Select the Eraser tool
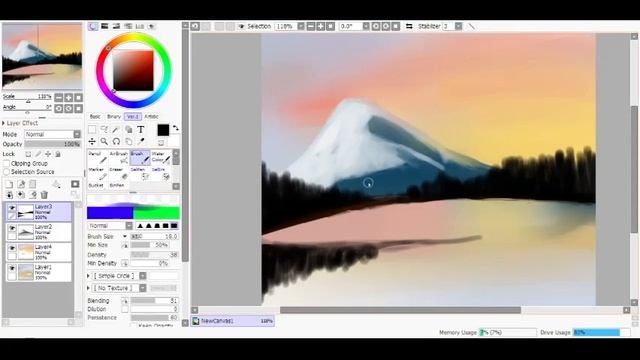Viewport: 640px width, 360px height. (x=119, y=173)
